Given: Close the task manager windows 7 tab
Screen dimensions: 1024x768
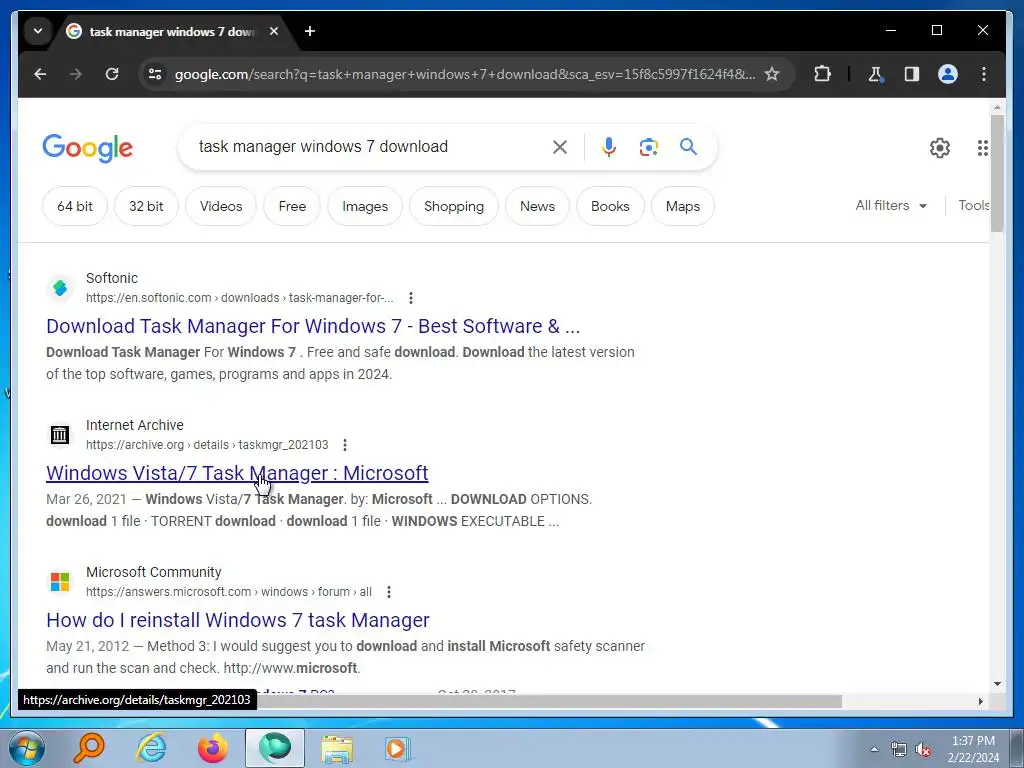Looking at the screenshot, I should (274, 31).
